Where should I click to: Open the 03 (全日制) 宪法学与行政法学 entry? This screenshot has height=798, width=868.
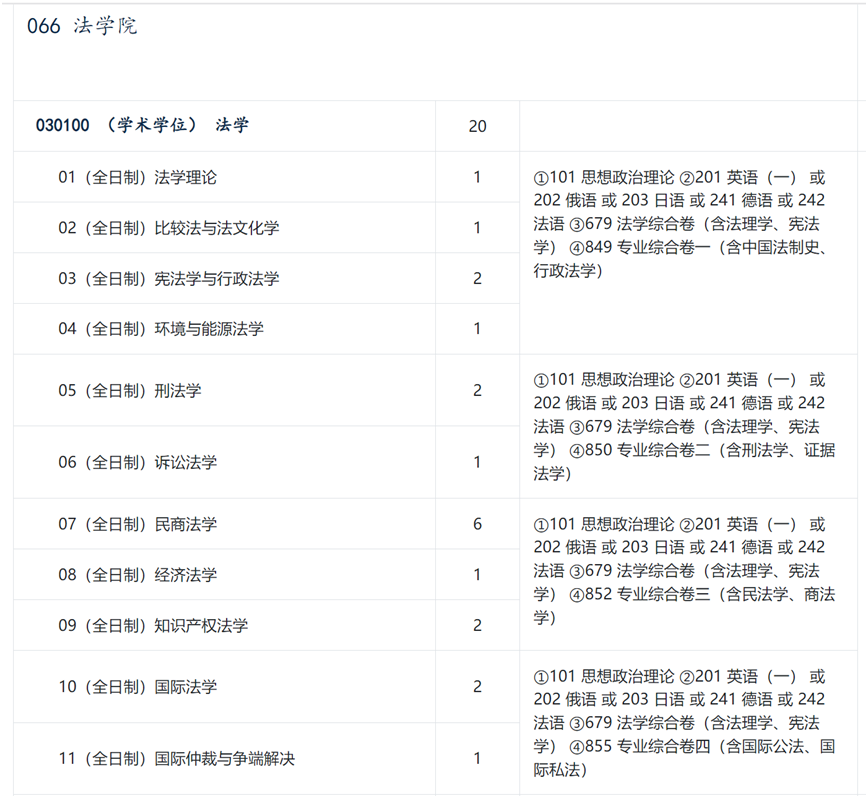(168, 278)
